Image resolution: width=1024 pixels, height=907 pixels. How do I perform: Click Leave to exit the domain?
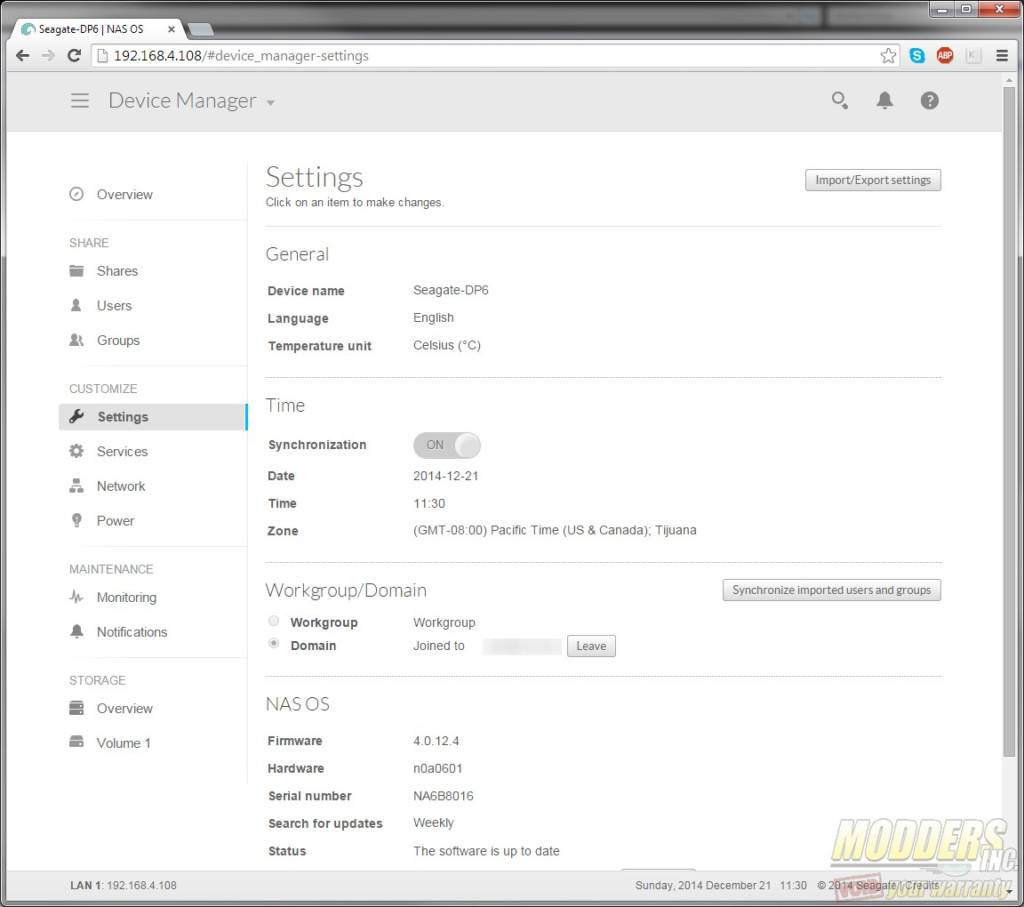pyautogui.click(x=591, y=645)
